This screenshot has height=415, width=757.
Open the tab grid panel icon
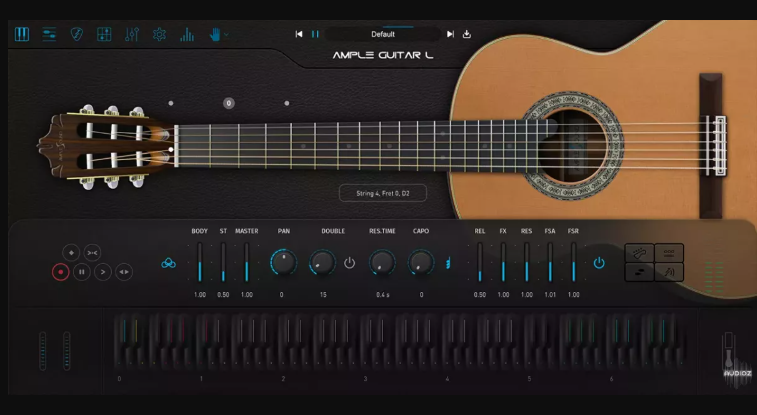104,34
